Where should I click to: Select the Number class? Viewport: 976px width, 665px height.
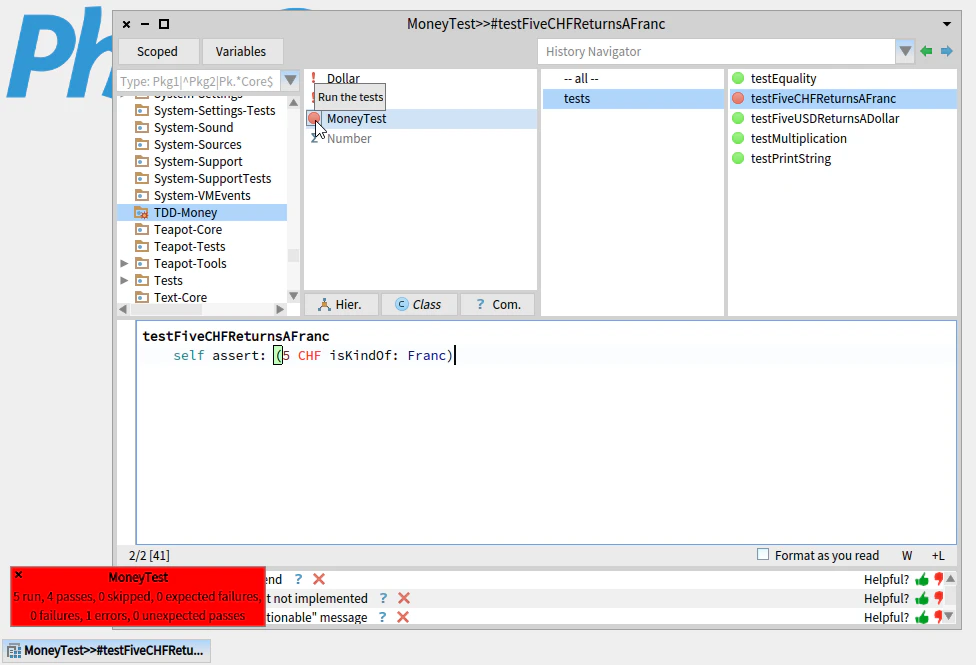pos(349,138)
